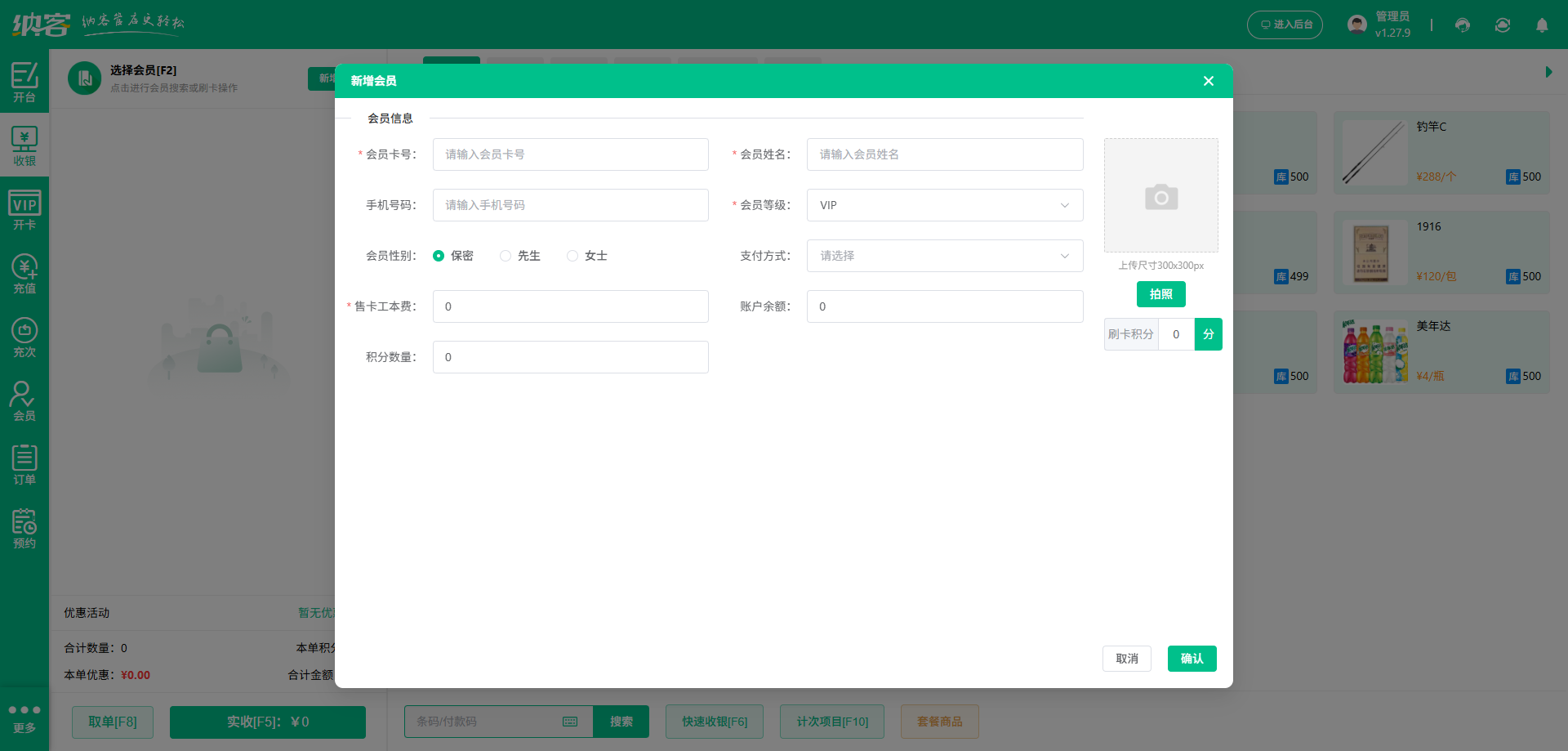Open the 订单 orders sidebar icon

24,464
